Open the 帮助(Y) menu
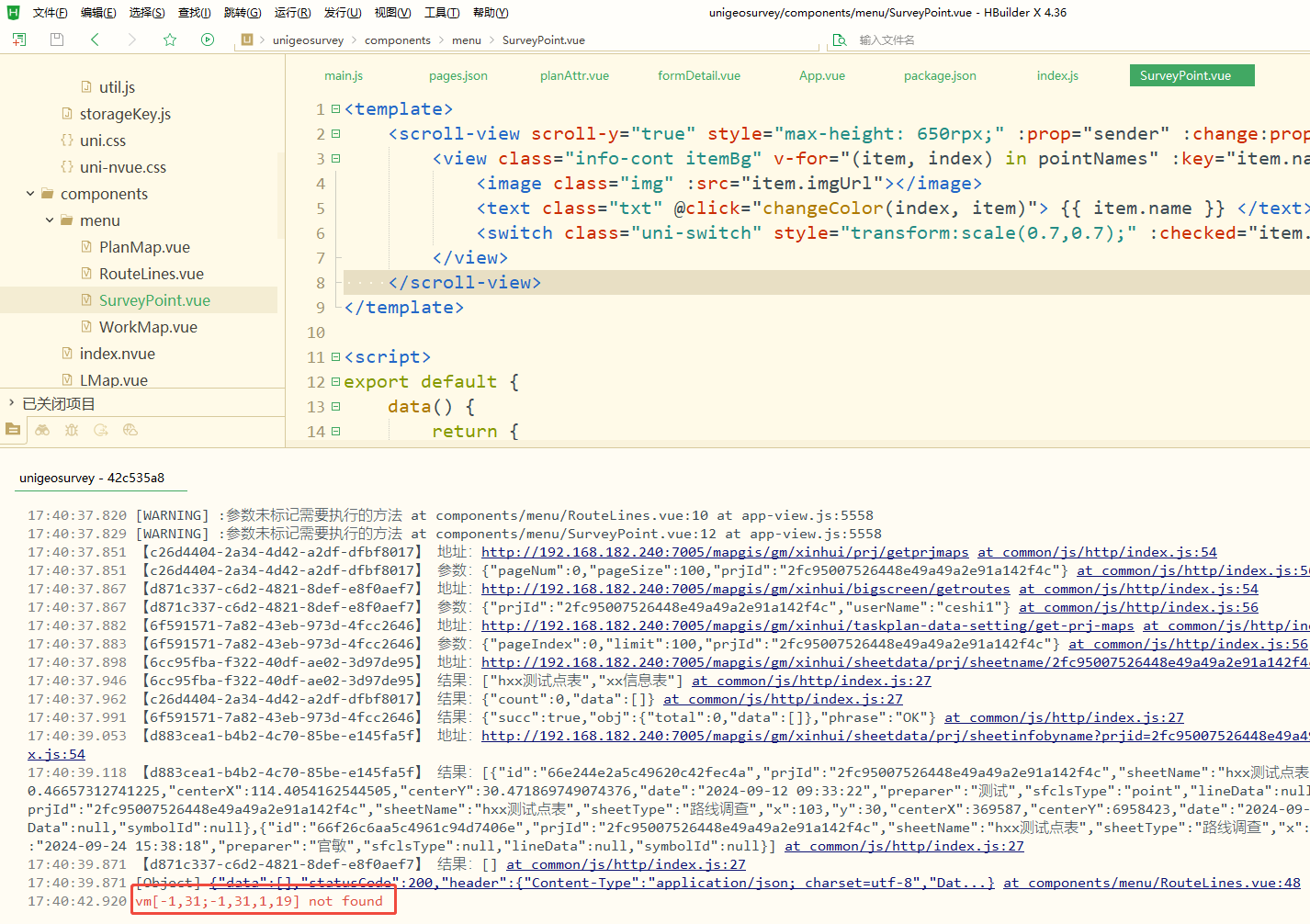Screen dimensions: 1310x924 (x=491, y=12)
